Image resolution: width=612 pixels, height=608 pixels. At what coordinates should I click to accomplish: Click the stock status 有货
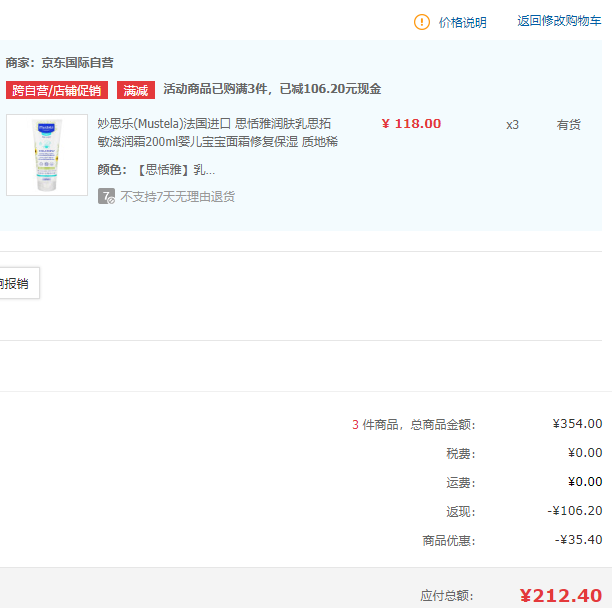pos(569,125)
